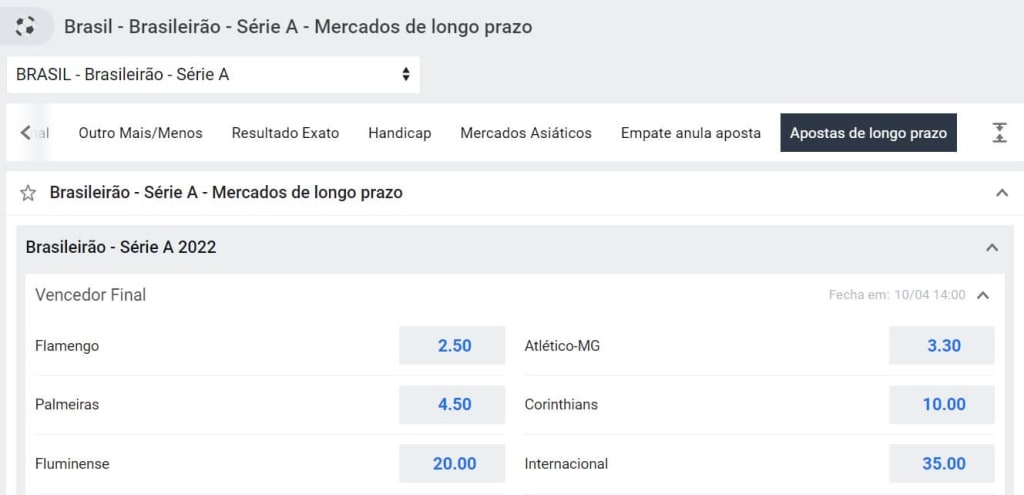Go to Mercados Asiáticos tab

[526, 133]
